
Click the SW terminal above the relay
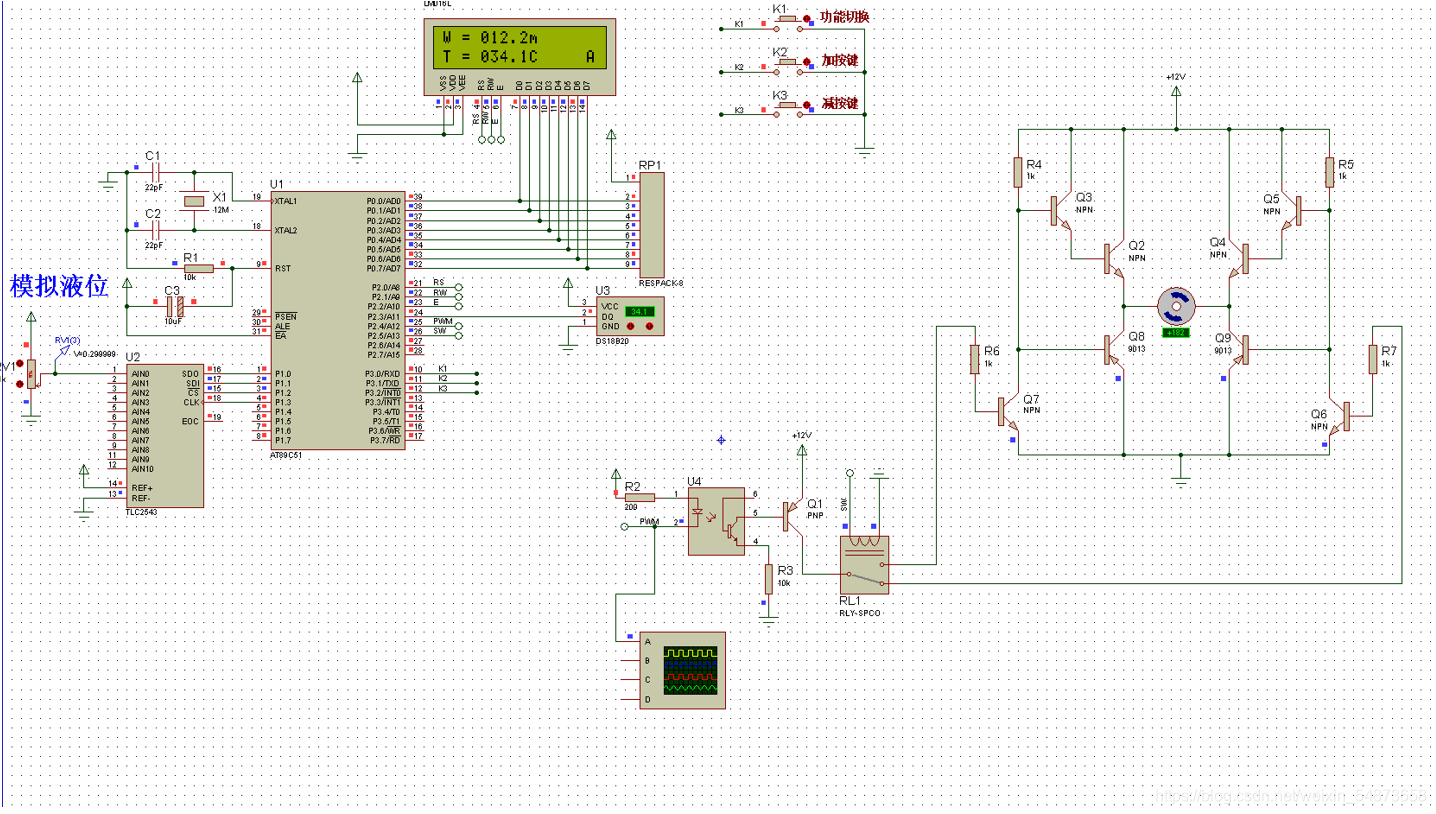(x=850, y=472)
